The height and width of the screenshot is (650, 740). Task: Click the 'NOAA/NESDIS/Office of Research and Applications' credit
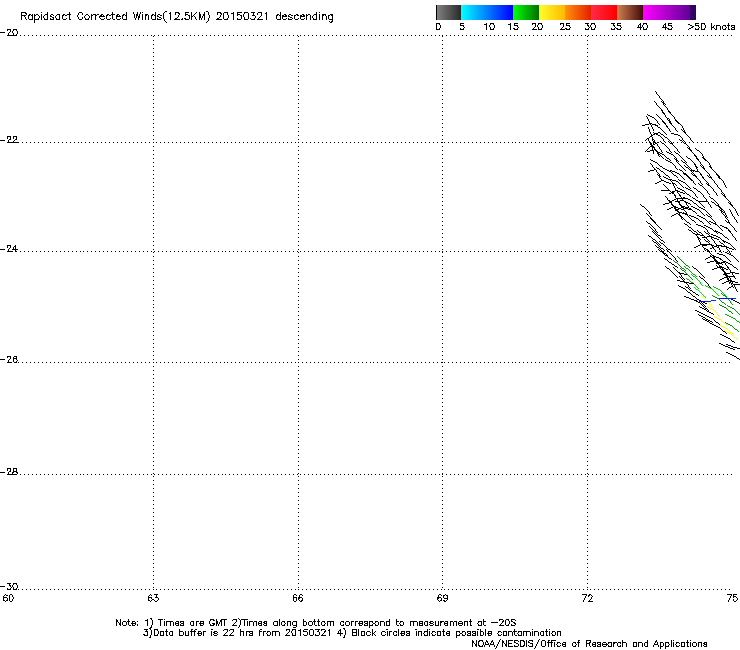pos(589,644)
